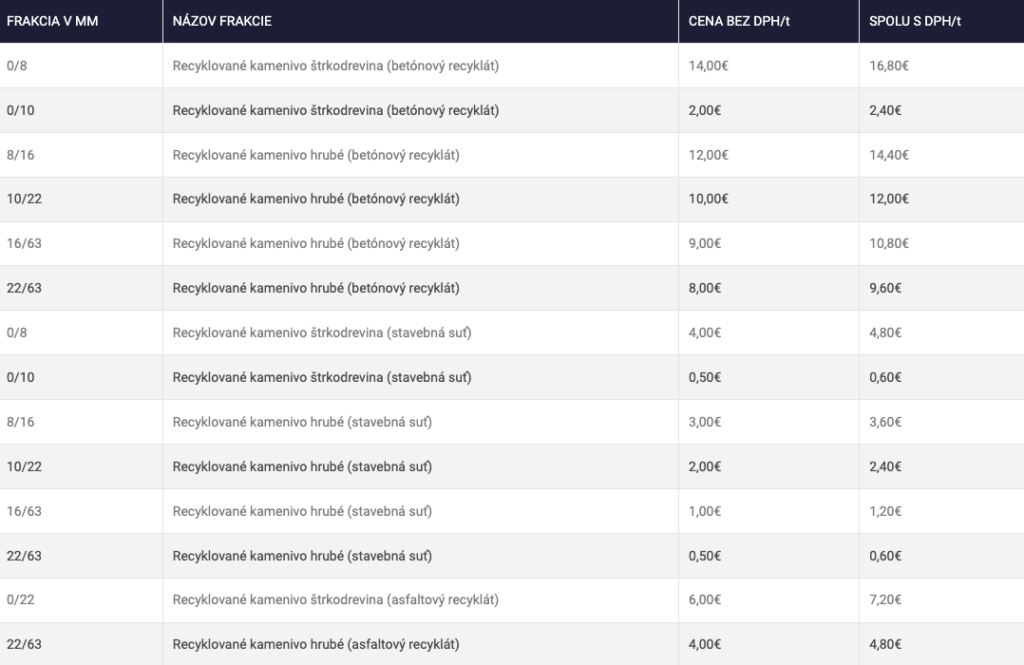Click the fraction name in the 3,60€ row
This screenshot has width=1024, height=665.
[x=421, y=422]
